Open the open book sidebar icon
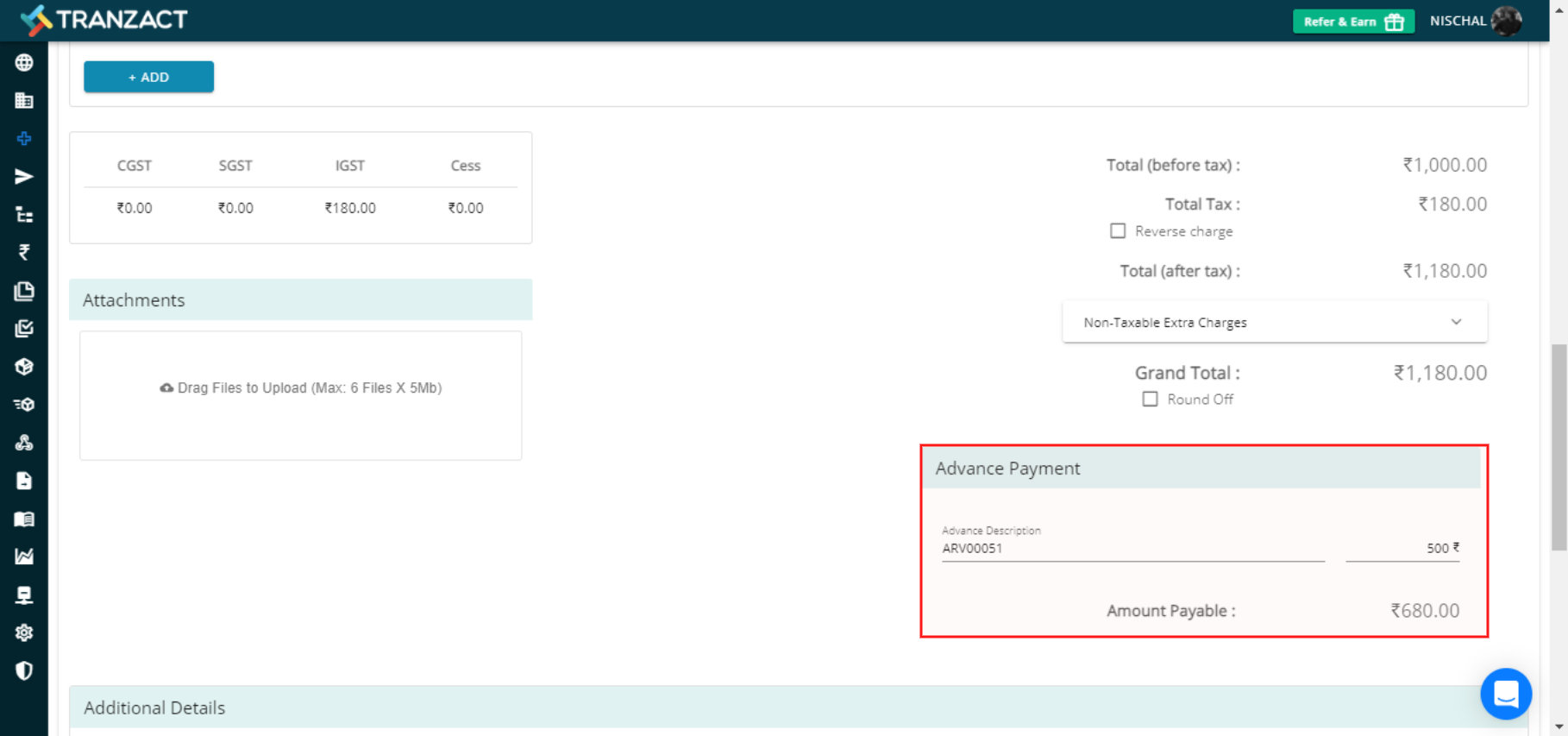This screenshot has width=1568, height=736. coord(24,519)
